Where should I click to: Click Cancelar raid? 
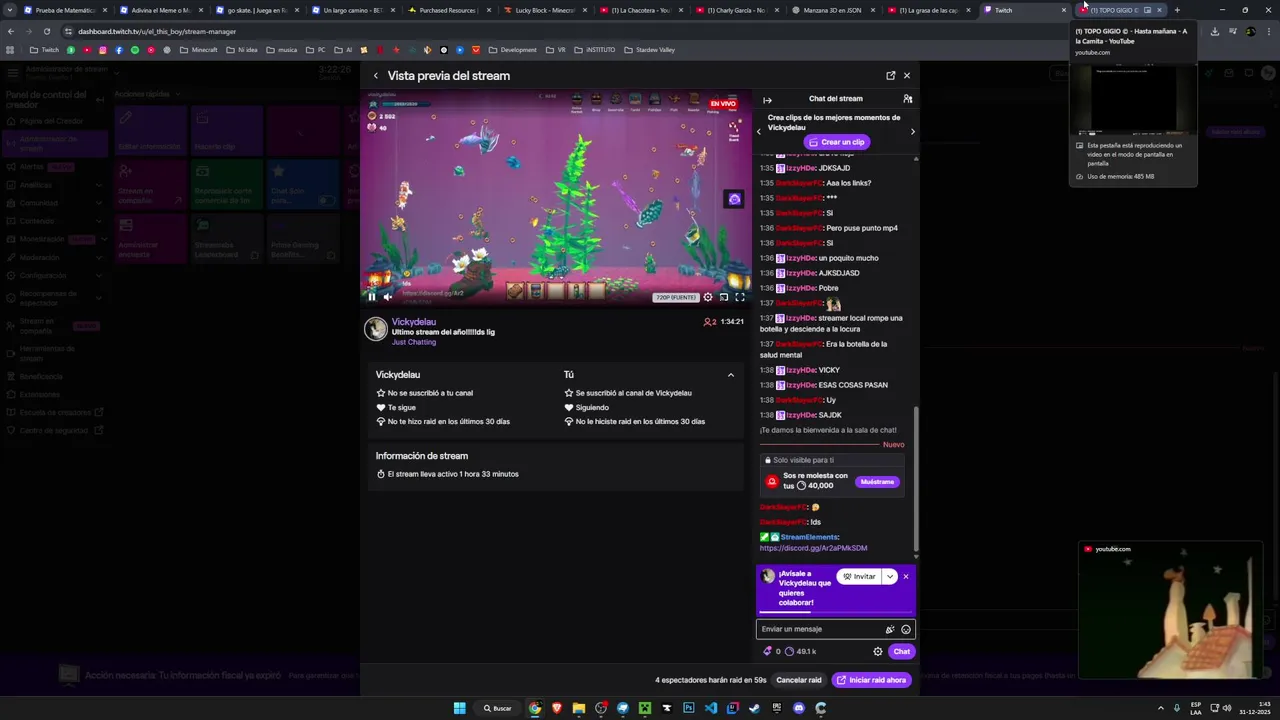pos(799,680)
